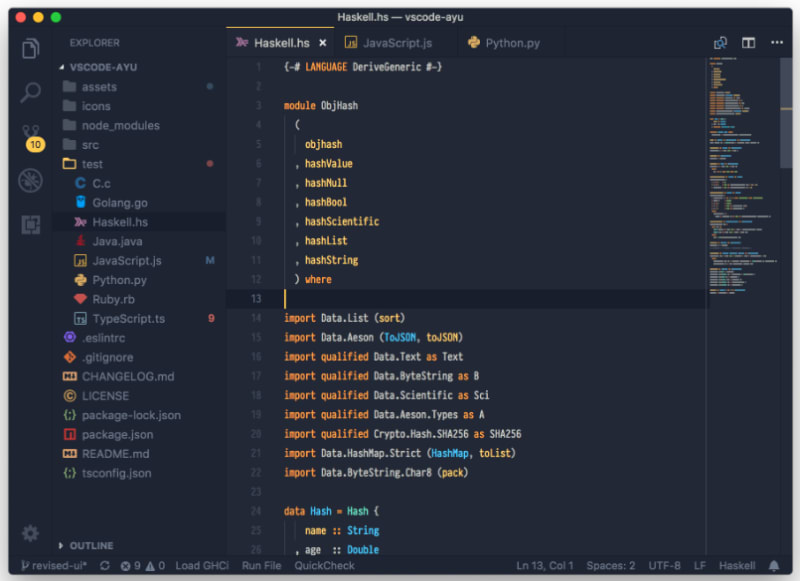Open the .gitignore file
Image resolution: width=800 pixels, height=581 pixels.
click(139, 357)
